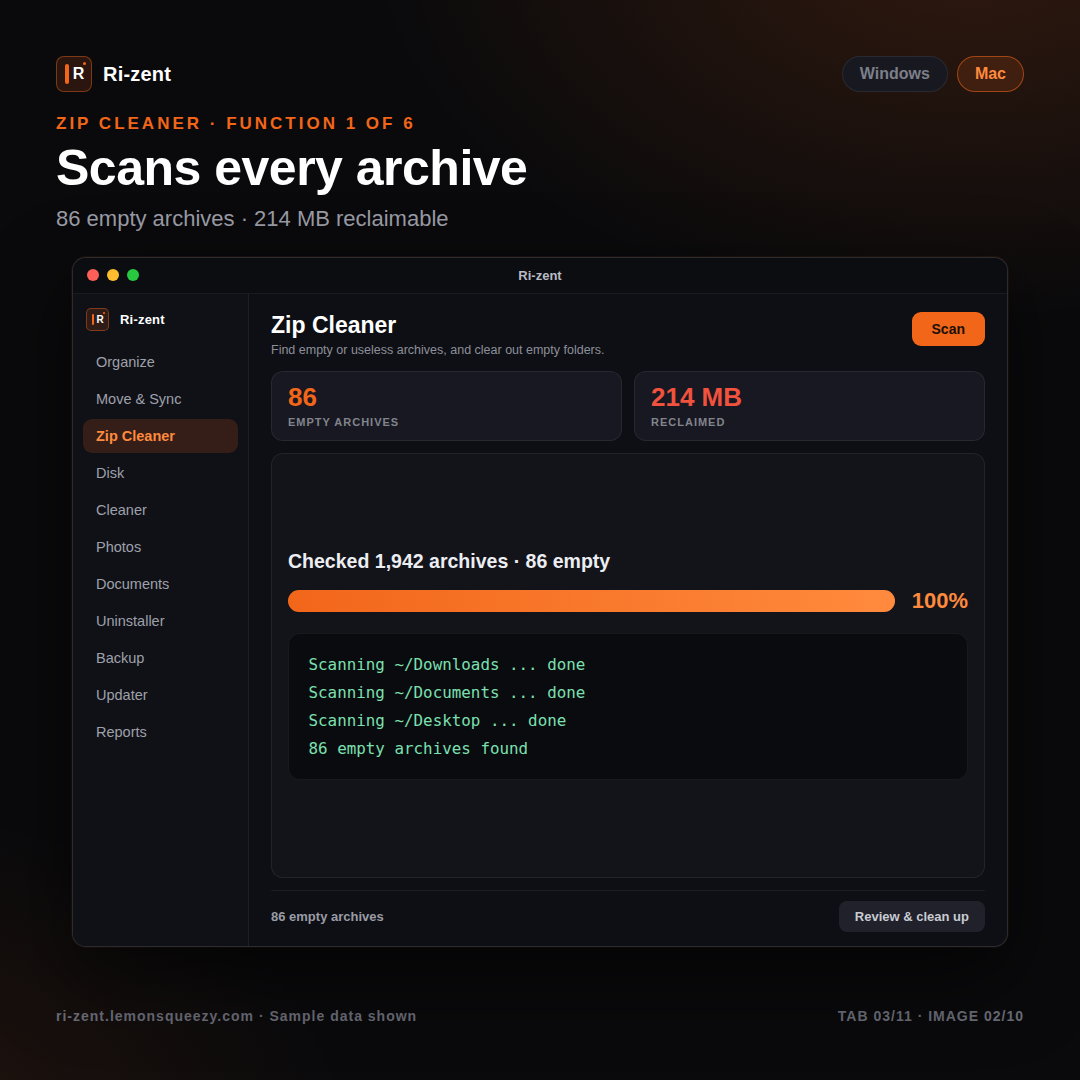Click log line 'Scanning ~/Downloads ... done'
This screenshot has height=1080, width=1080.
pyautogui.click(x=446, y=665)
